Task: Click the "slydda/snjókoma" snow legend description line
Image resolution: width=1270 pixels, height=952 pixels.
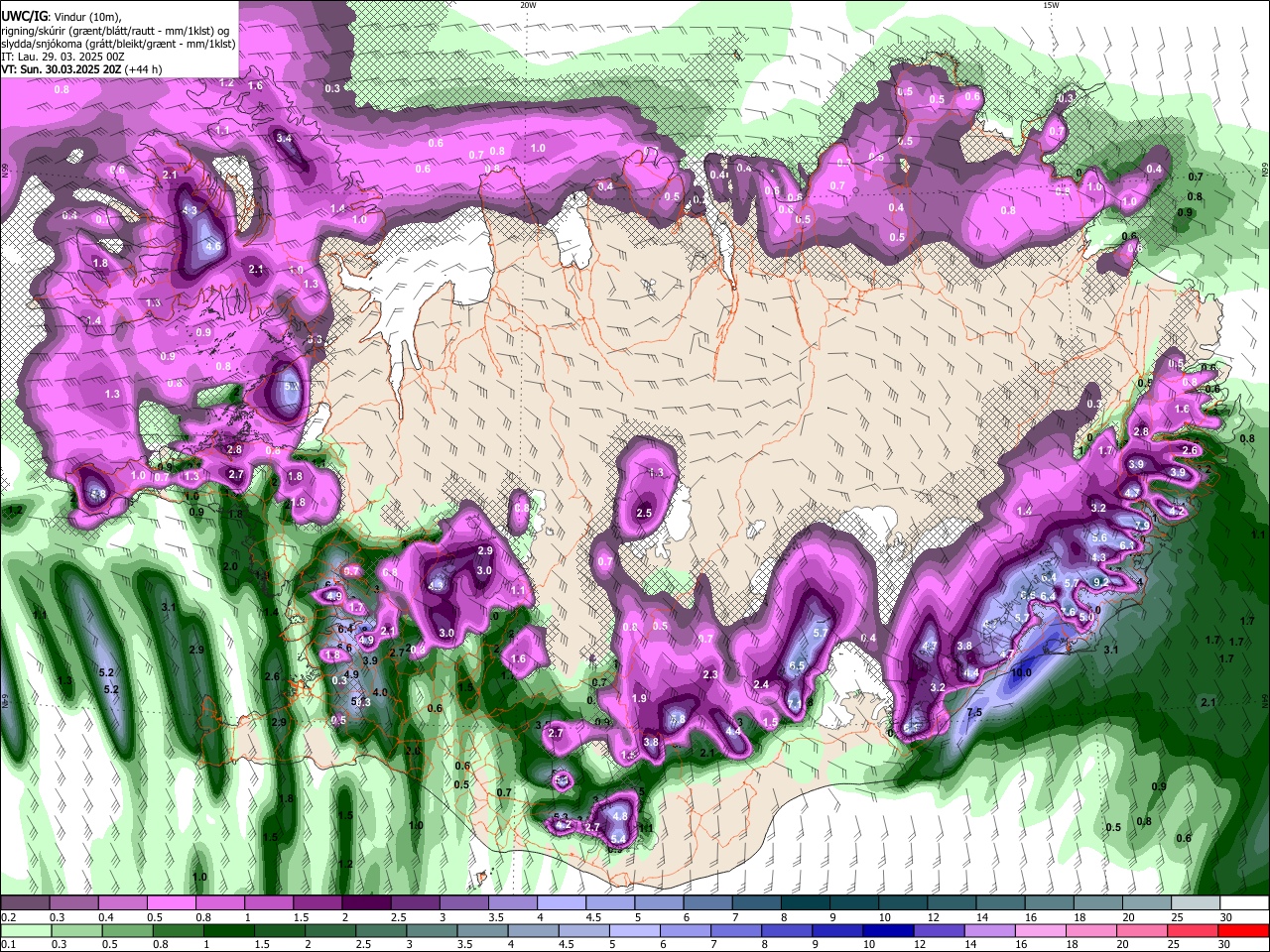Action: tap(118, 44)
